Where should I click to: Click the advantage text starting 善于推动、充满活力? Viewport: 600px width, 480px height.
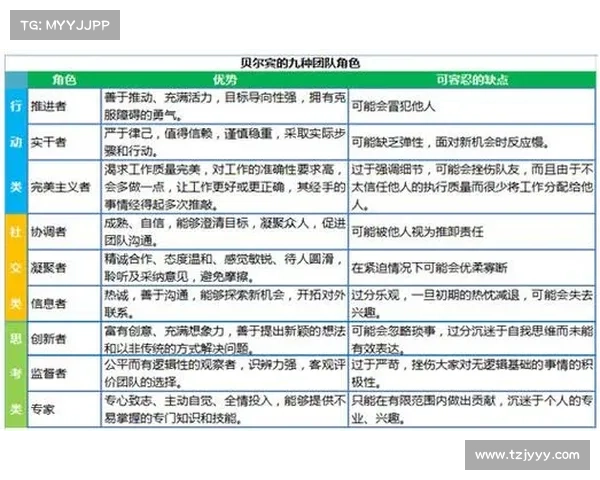[x=225, y=106]
